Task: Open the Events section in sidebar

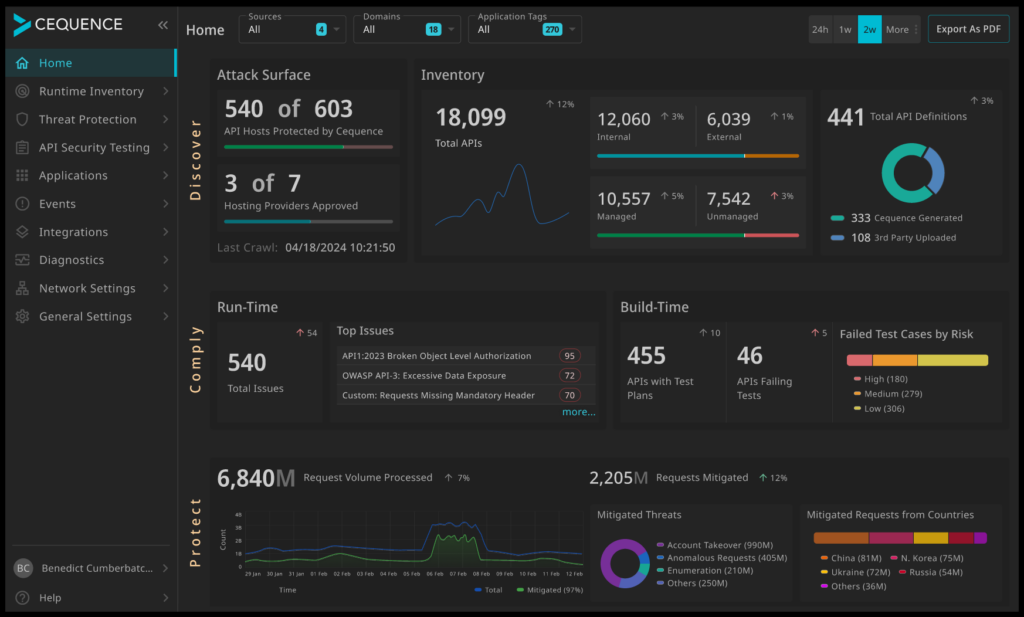Action: [90, 203]
